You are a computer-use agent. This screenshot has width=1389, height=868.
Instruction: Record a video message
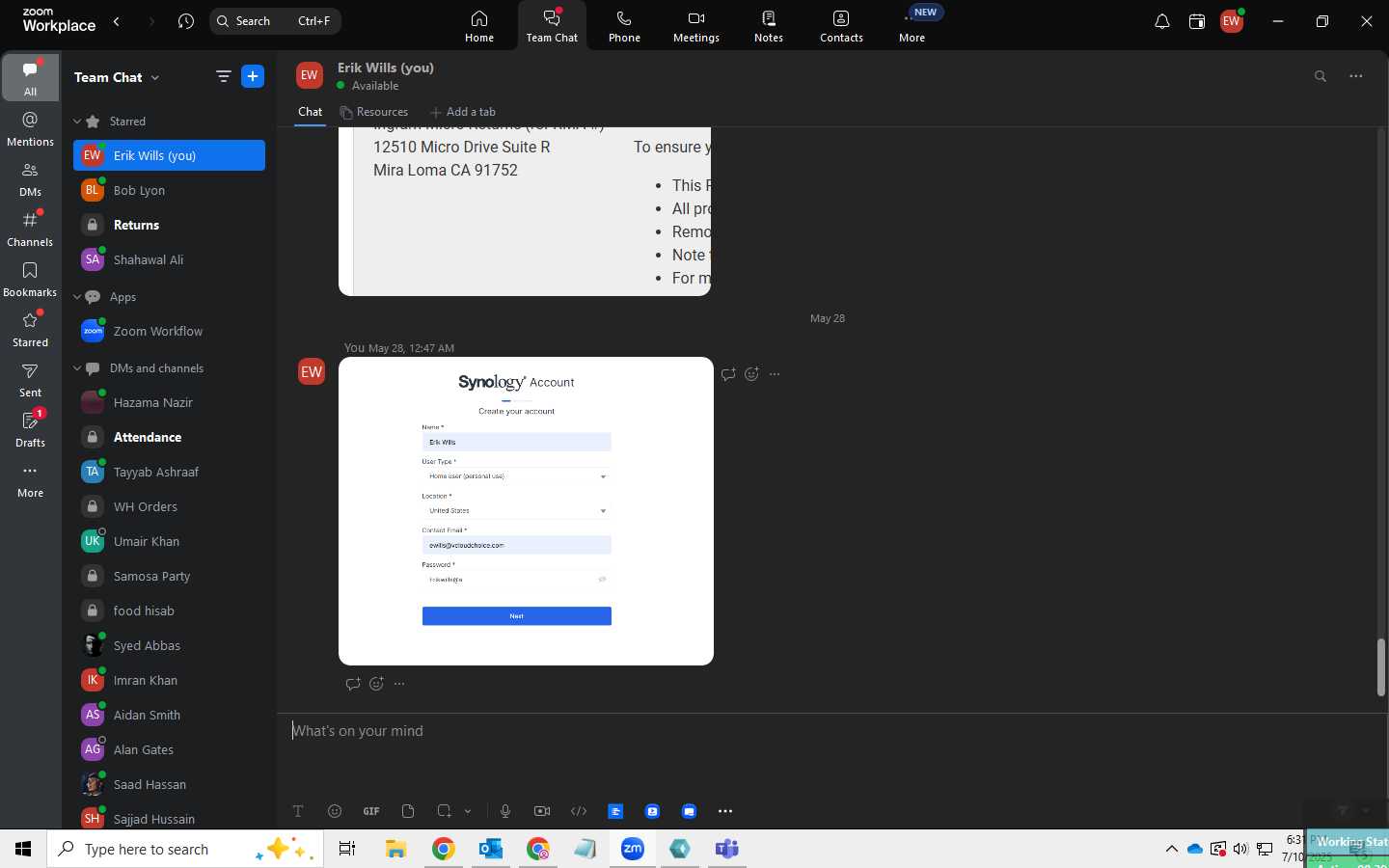pos(542,811)
